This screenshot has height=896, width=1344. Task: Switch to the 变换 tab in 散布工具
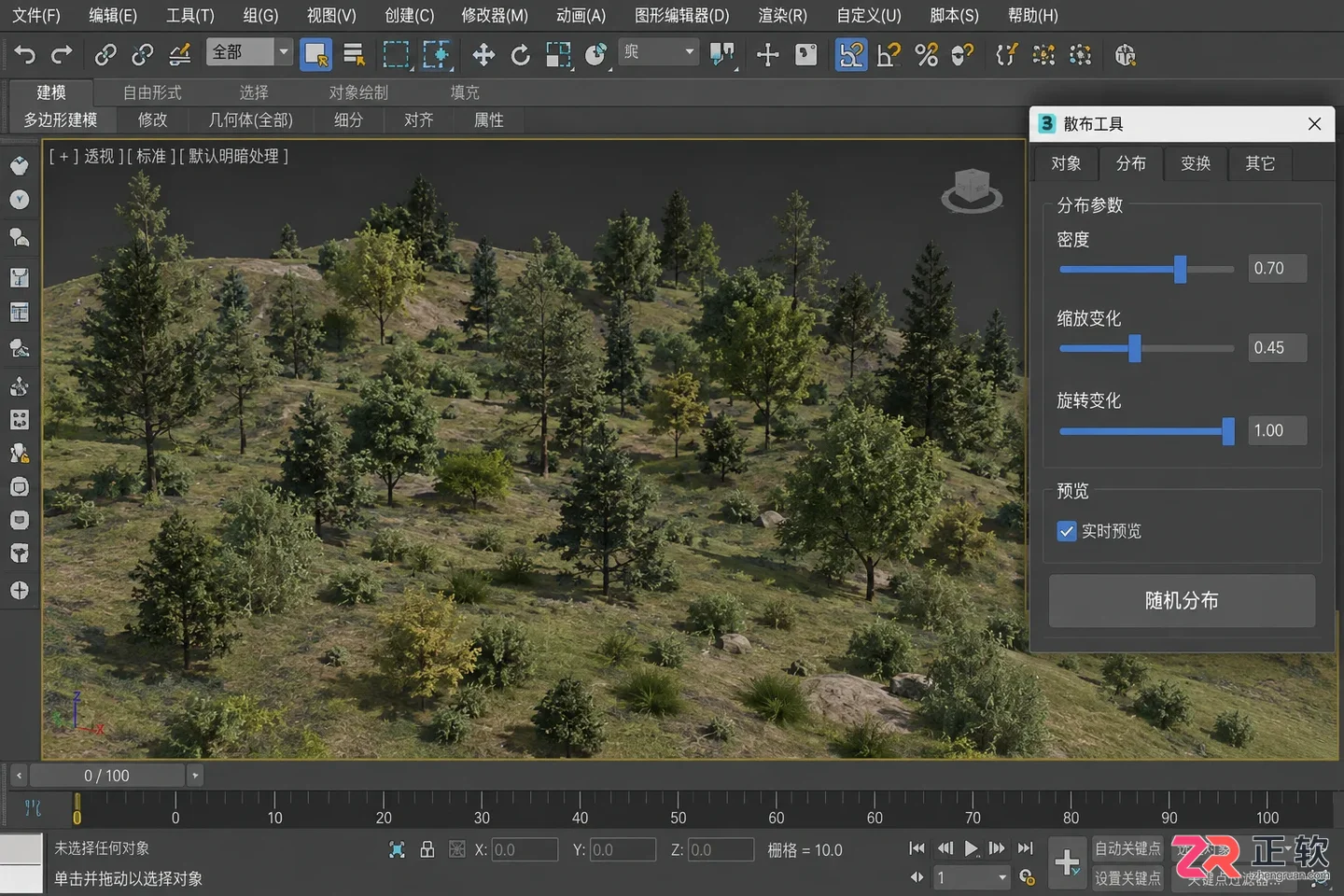(1196, 163)
